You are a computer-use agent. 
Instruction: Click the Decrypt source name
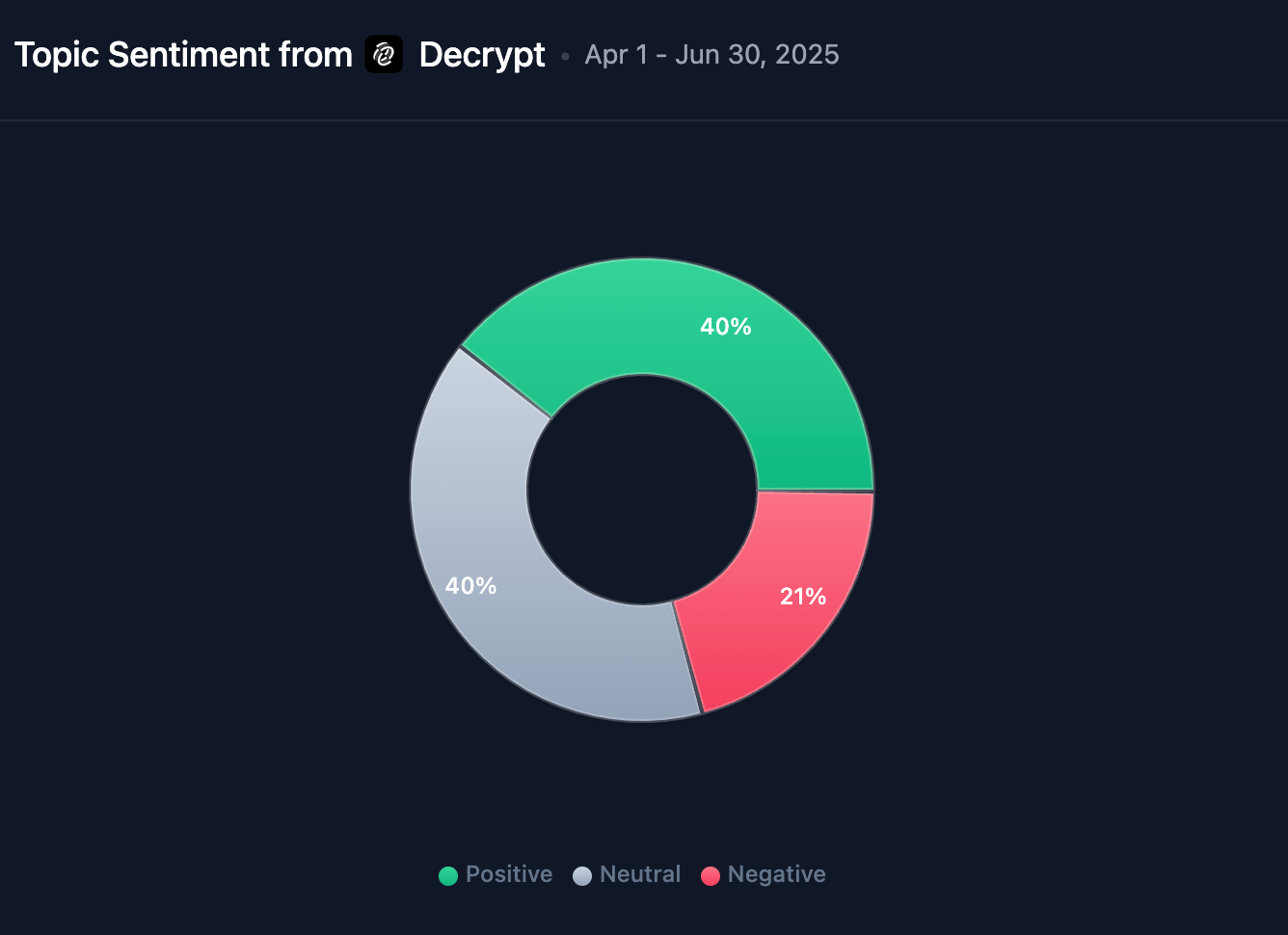tap(482, 55)
